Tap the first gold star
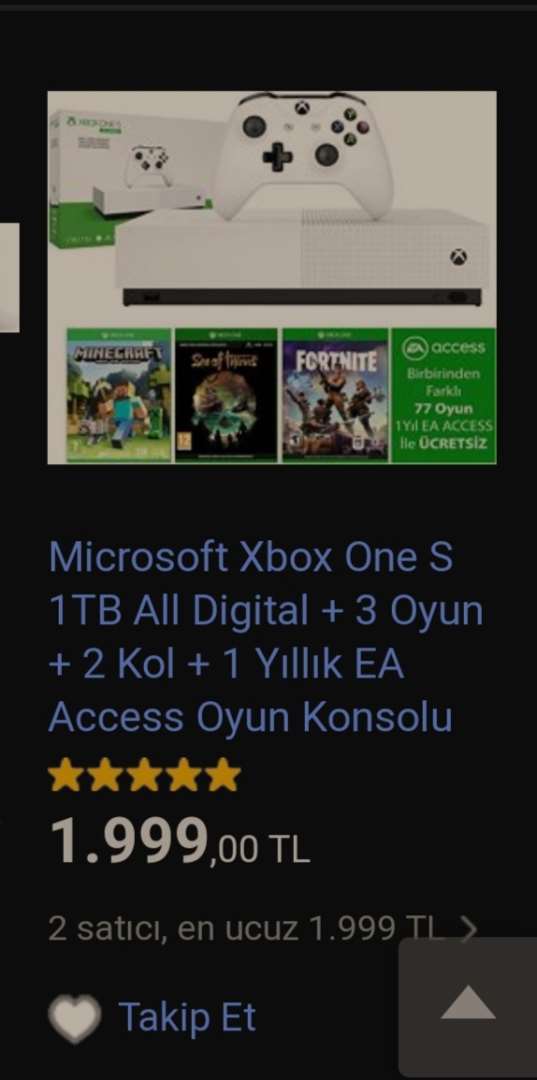 (67, 775)
